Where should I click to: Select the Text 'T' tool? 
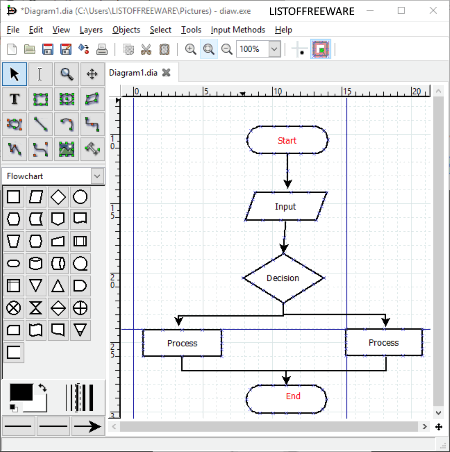click(x=14, y=99)
